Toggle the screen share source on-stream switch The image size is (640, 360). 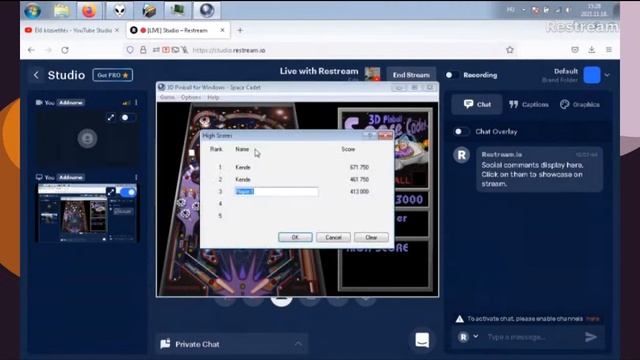click(128, 192)
